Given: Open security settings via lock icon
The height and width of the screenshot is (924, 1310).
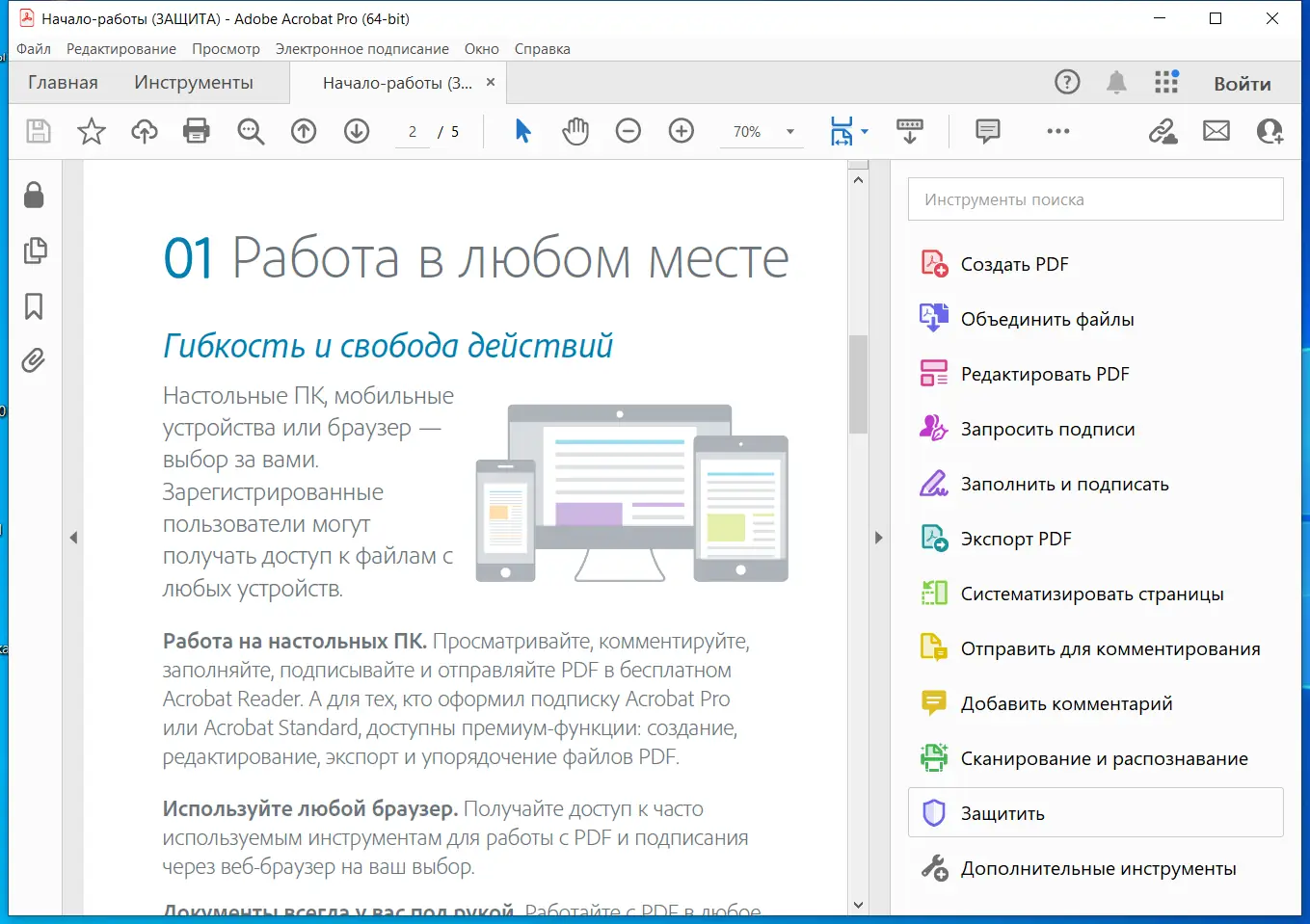Looking at the screenshot, I should click(35, 196).
